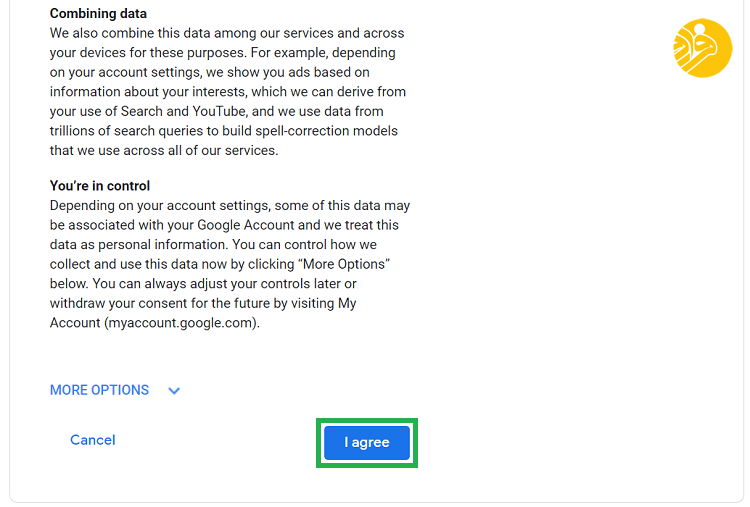Click the word Search before YouTube
The width and height of the screenshot is (750, 507).
[142, 111]
